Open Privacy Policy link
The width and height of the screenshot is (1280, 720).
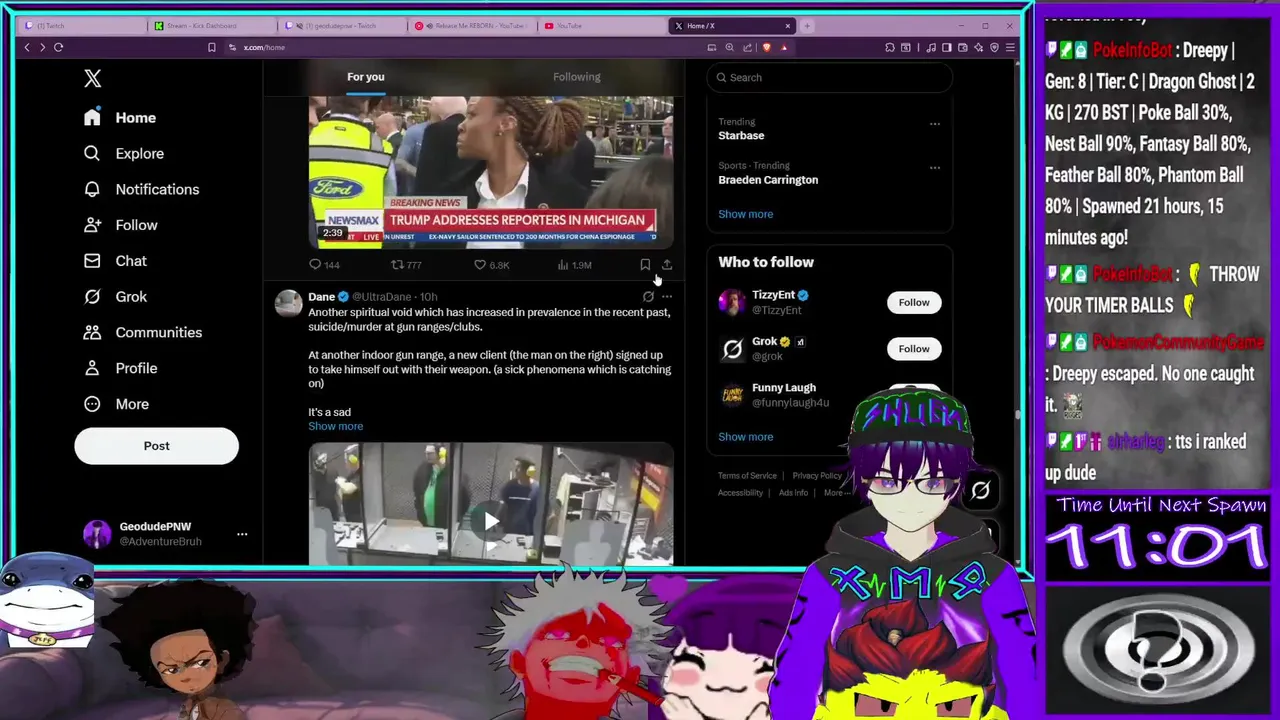tap(817, 476)
